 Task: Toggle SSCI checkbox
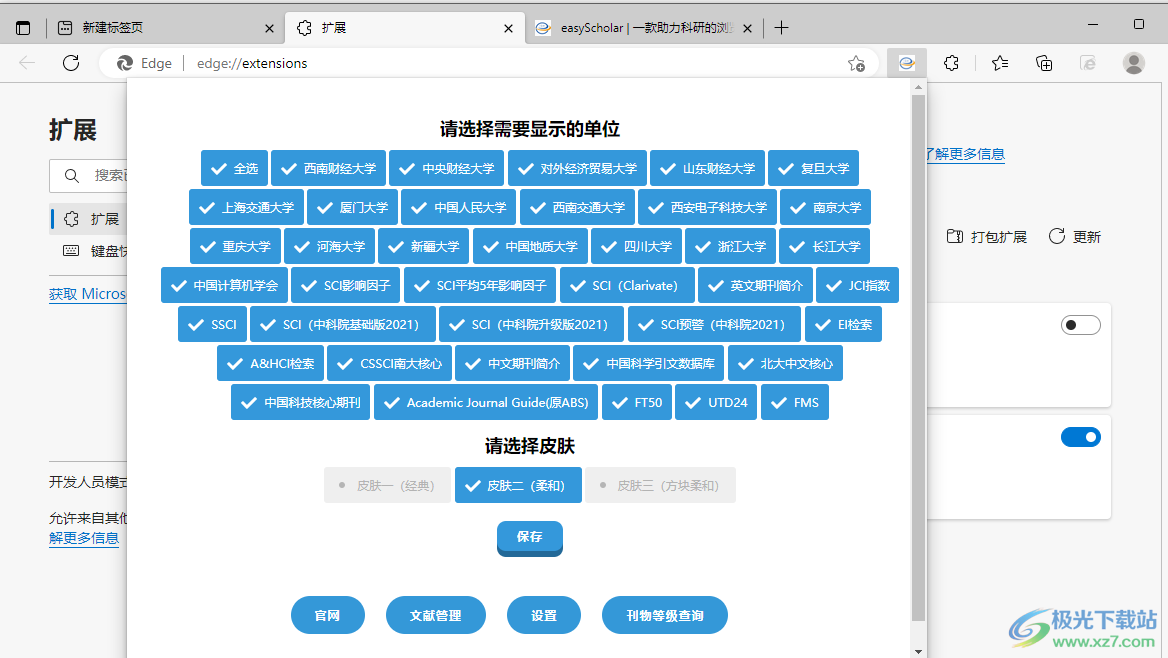click(212, 324)
